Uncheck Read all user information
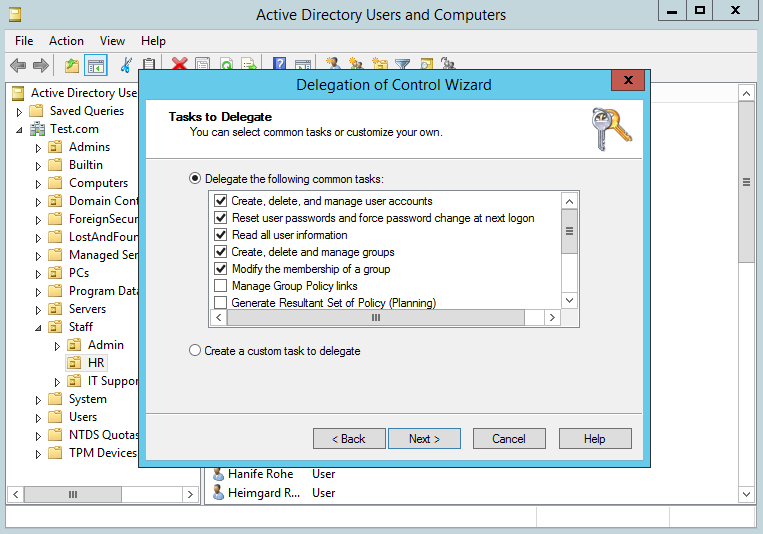Viewport: 763px width, 534px height. pos(220,235)
